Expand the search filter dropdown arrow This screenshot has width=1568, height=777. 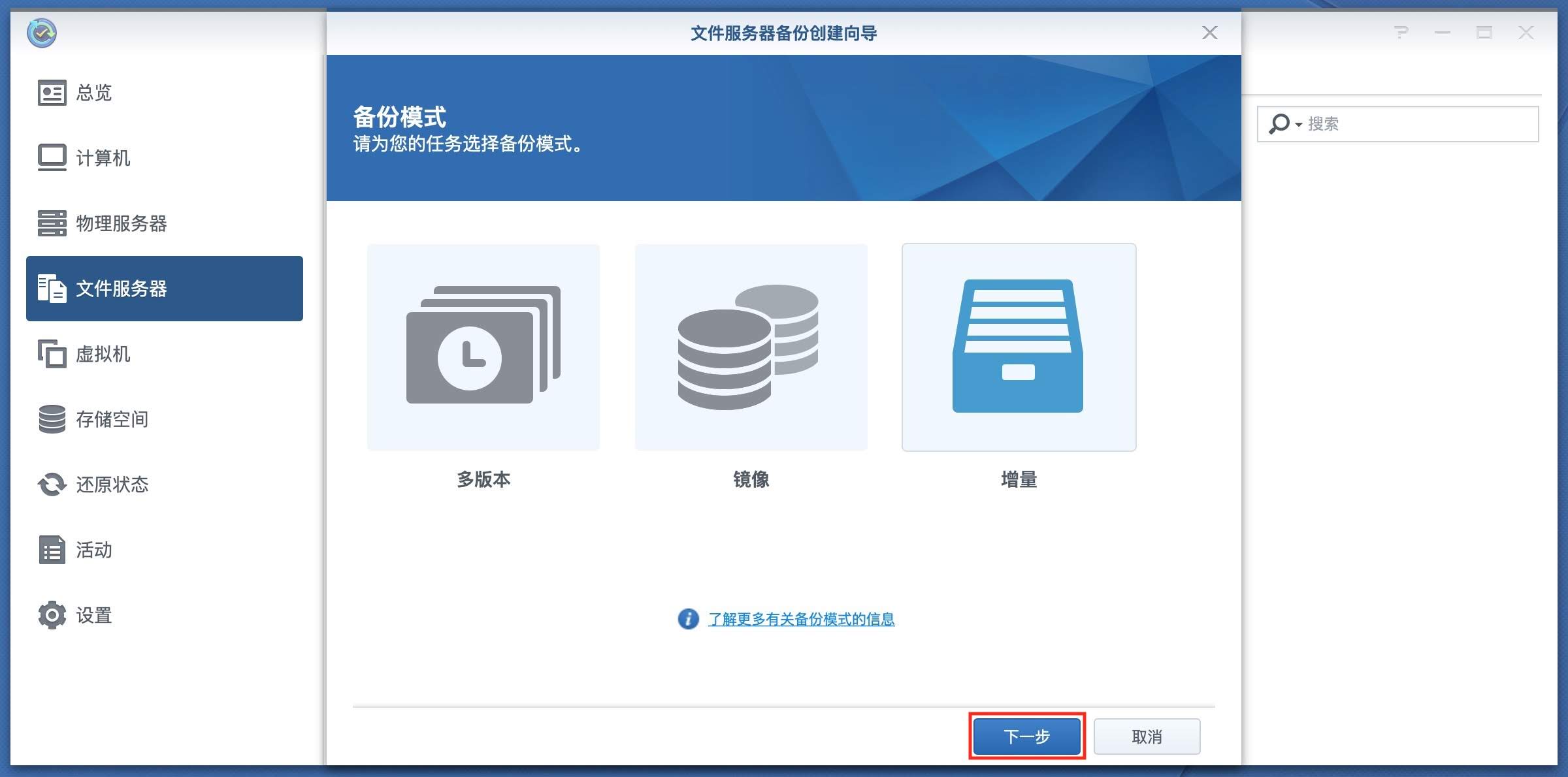(x=1298, y=125)
